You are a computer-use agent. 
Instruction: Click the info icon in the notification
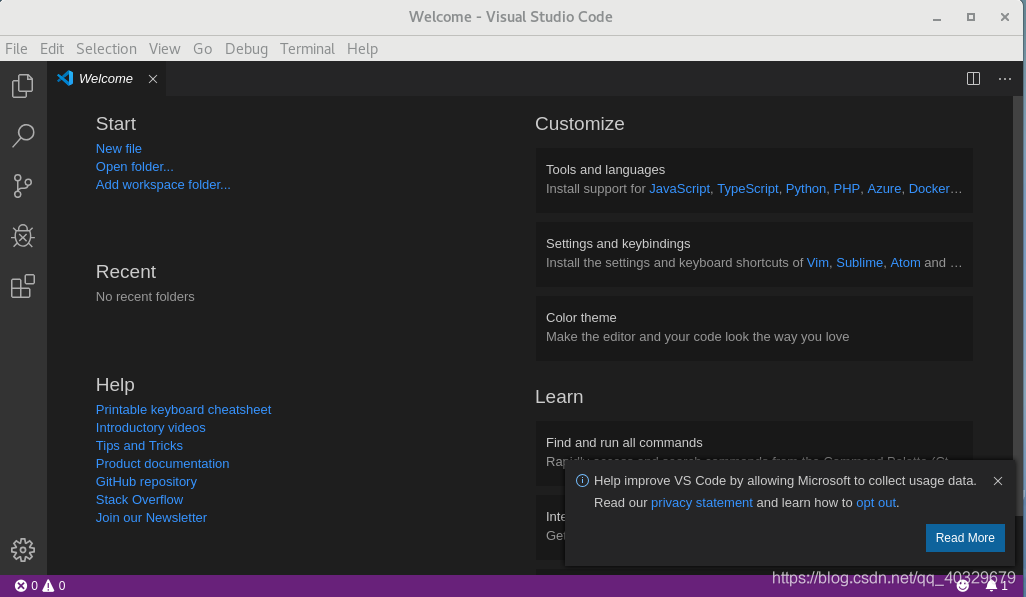point(582,481)
